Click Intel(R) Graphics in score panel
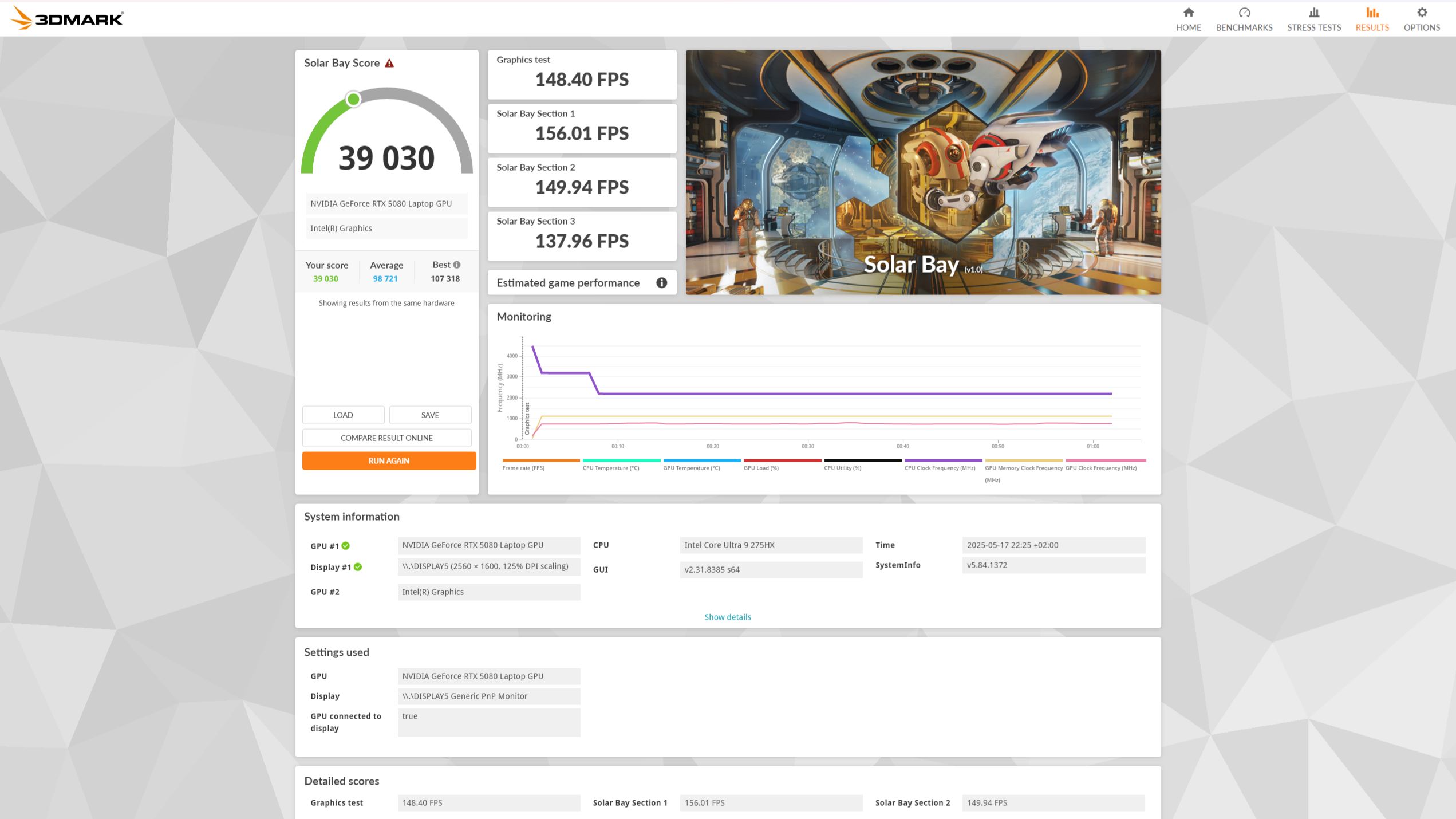This screenshot has height=819, width=1456. click(386, 228)
